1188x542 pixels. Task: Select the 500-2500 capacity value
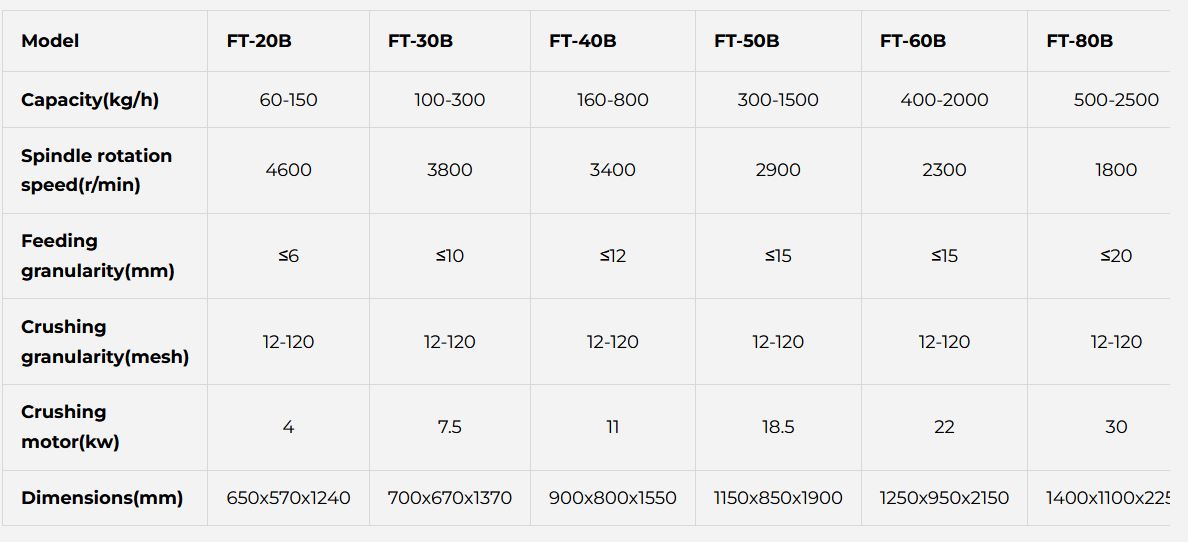[1116, 100]
